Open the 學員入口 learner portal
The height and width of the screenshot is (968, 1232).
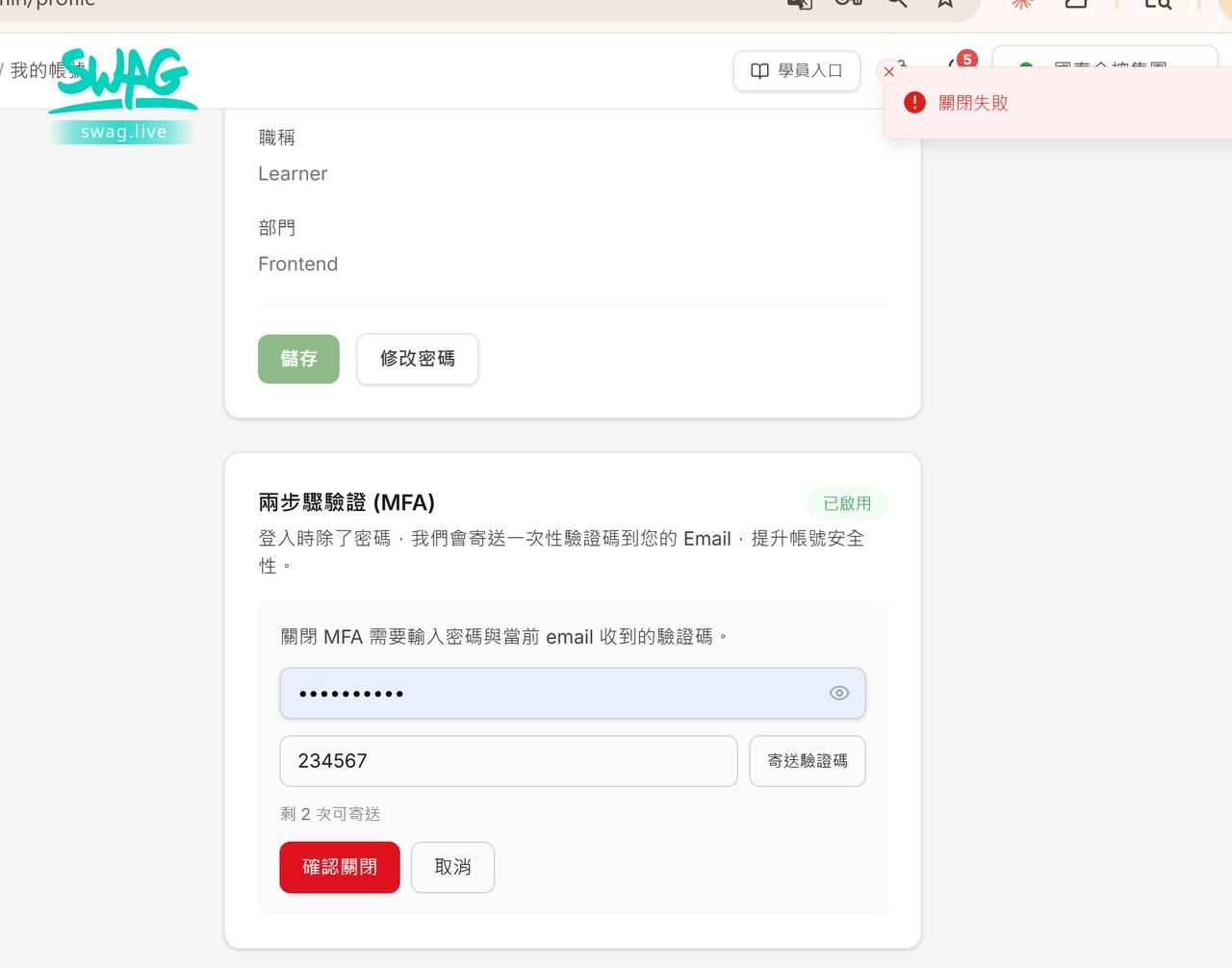[x=797, y=71]
